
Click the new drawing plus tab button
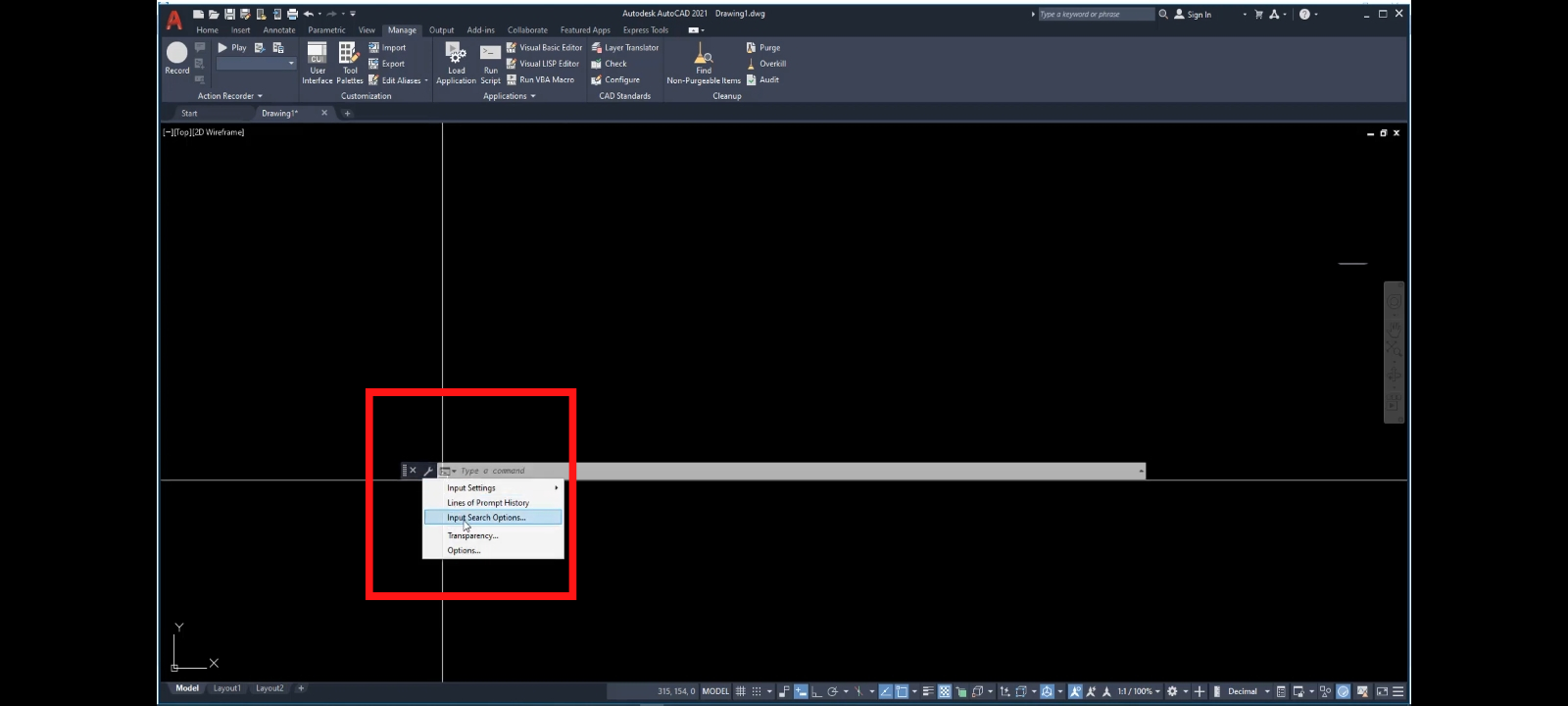347,113
